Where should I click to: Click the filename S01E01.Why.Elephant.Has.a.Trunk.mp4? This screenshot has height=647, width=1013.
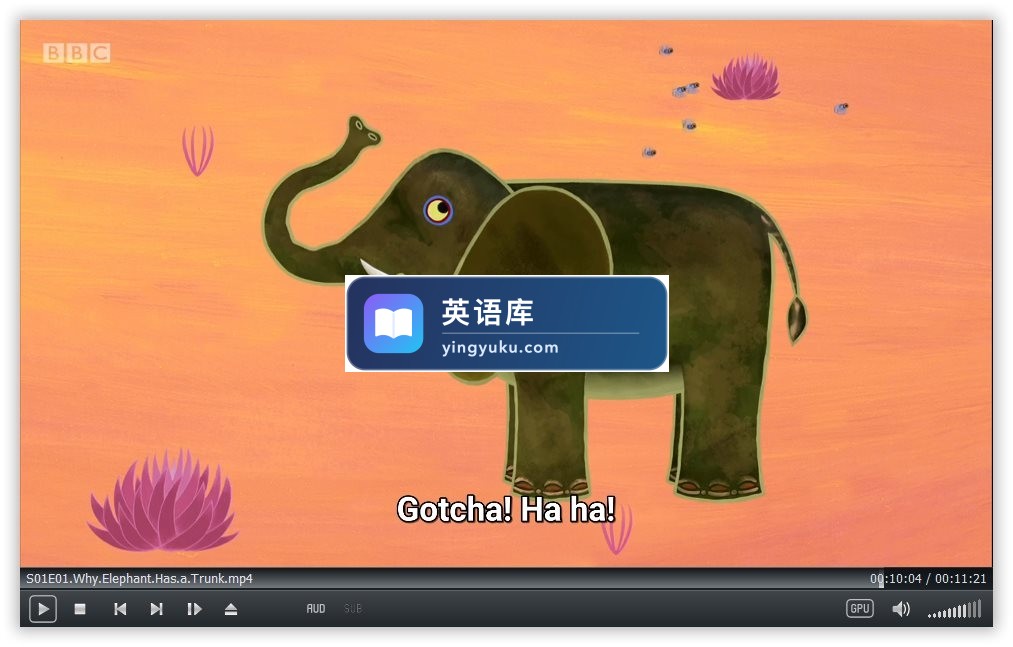[140, 578]
